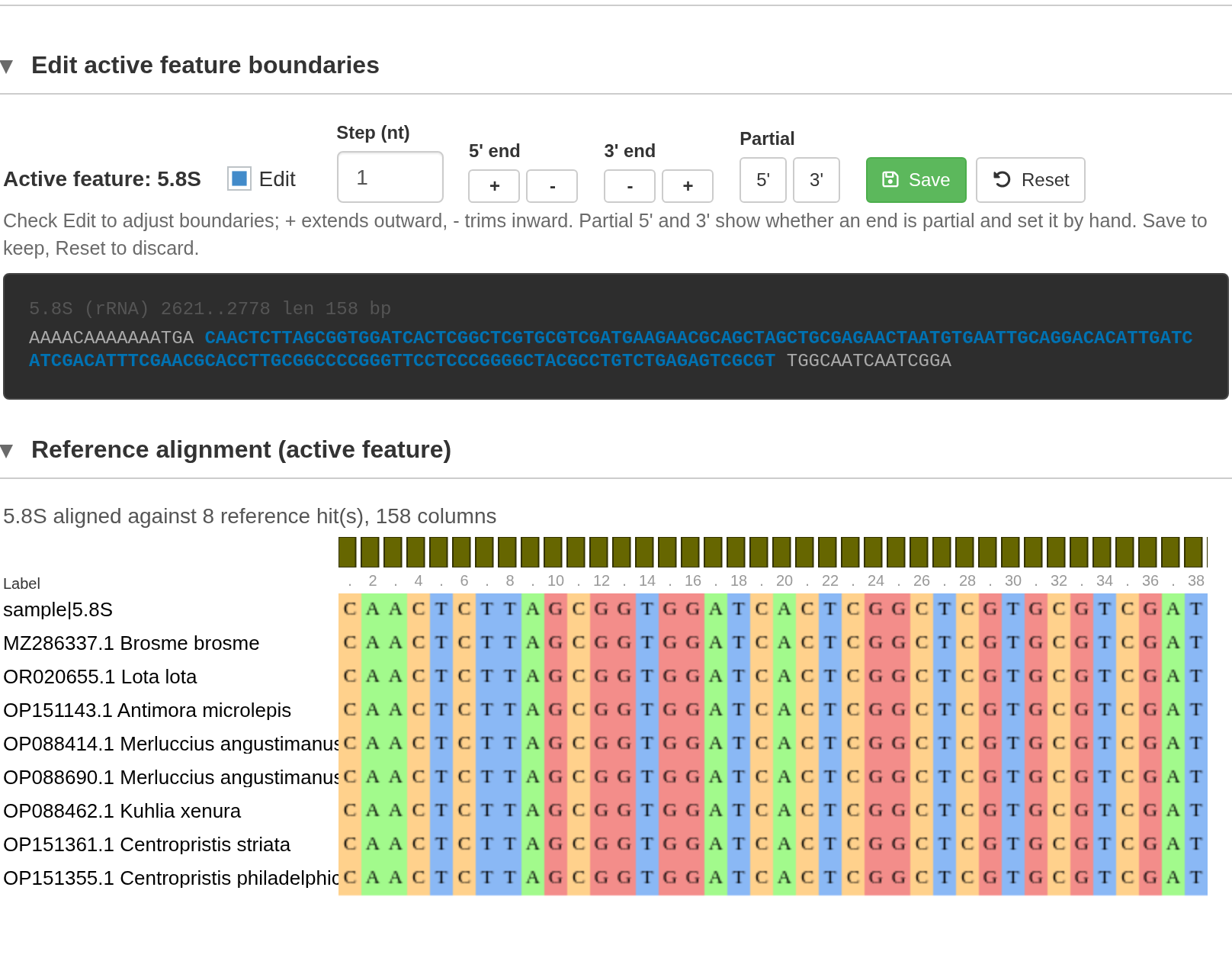1232x958 pixels.
Task: Click the upstream flanking AAAACAAAAAAATGA sequence
Action: click(111, 337)
